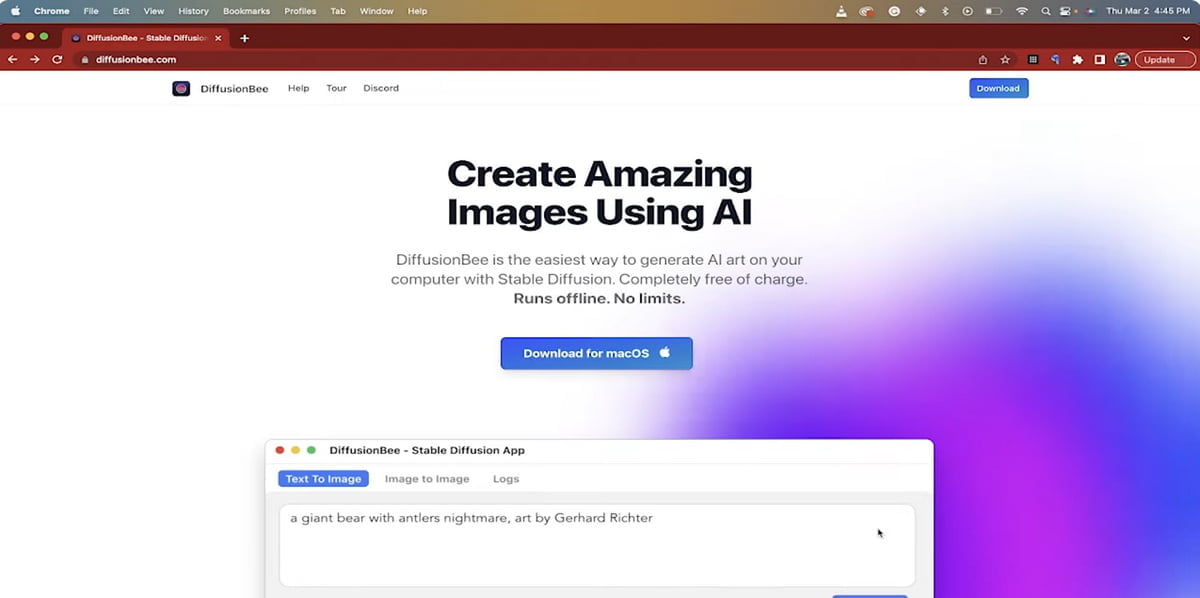Open the Logs tab in DiffusionBee
This screenshot has height=598, width=1200.
pos(506,478)
